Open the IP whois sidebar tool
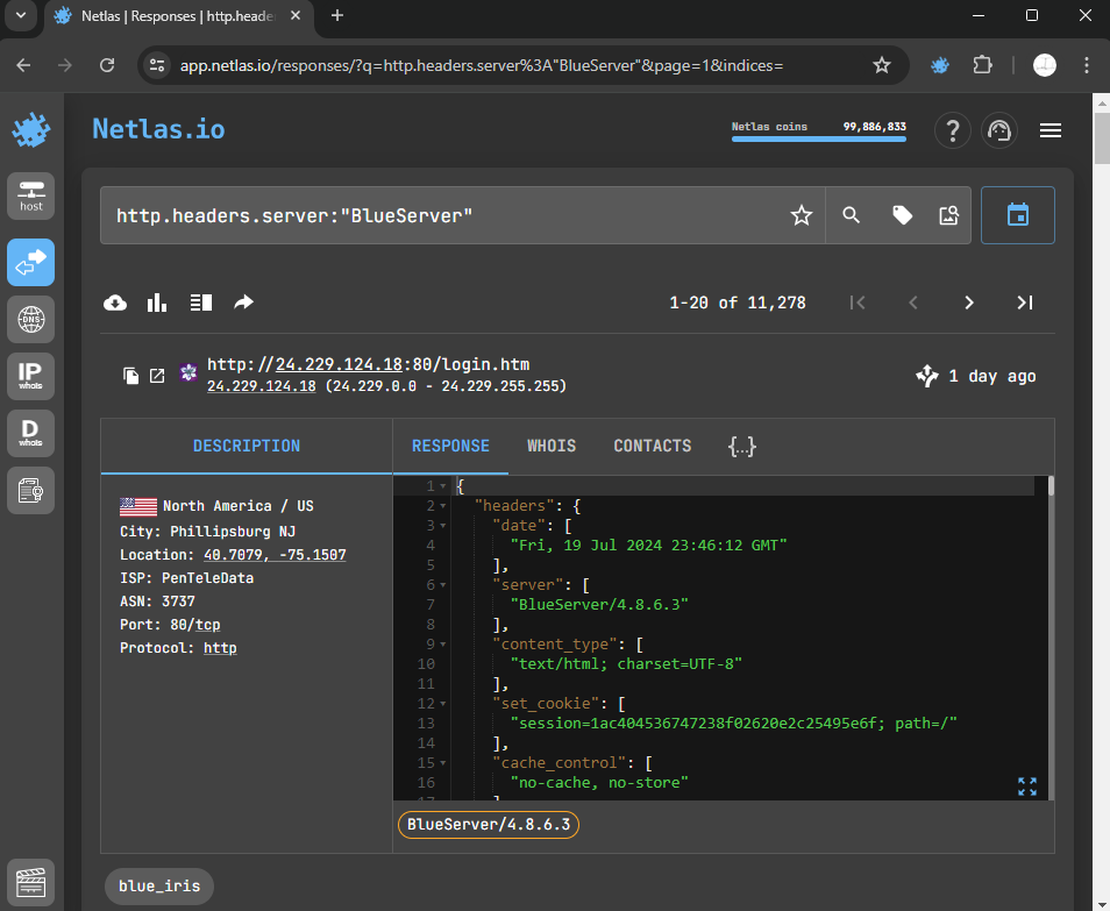Viewport: 1110px width, 911px height. click(x=31, y=376)
